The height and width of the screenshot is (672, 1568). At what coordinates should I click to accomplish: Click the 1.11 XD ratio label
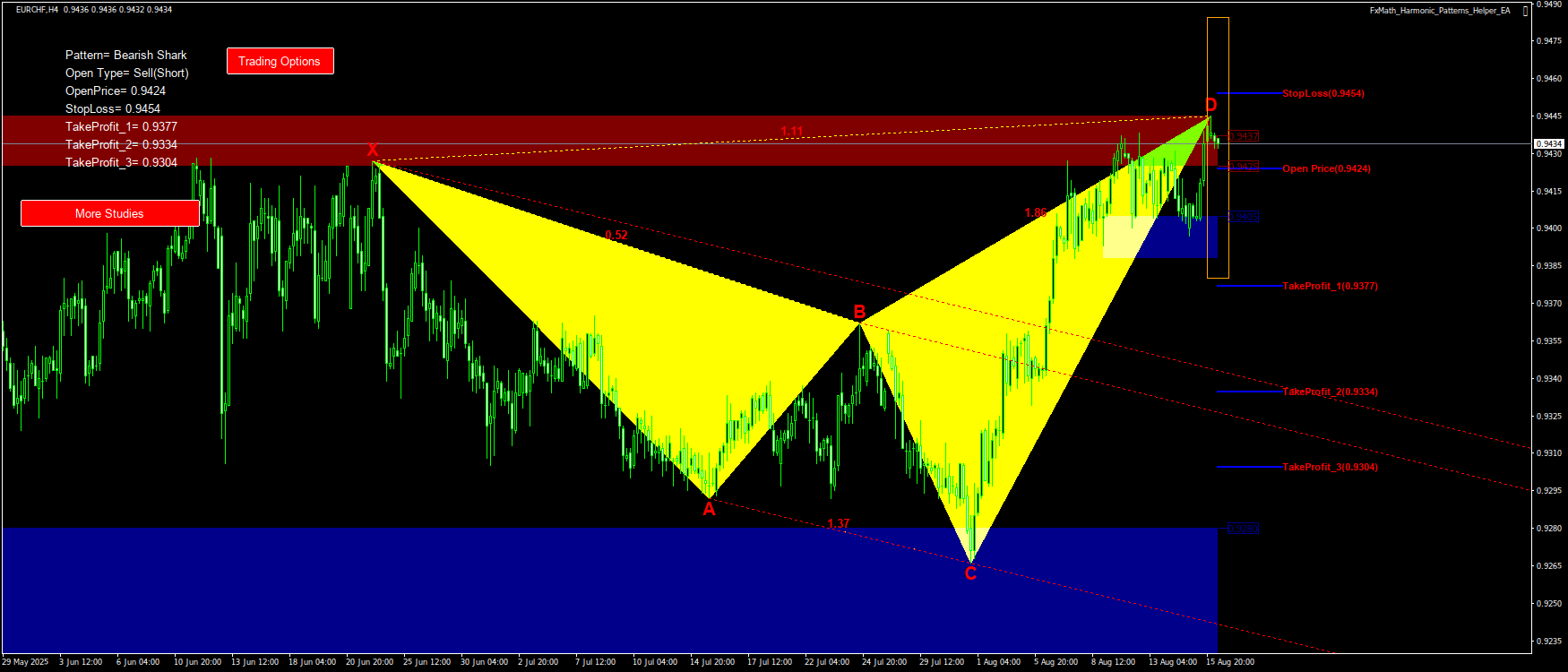(791, 132)
